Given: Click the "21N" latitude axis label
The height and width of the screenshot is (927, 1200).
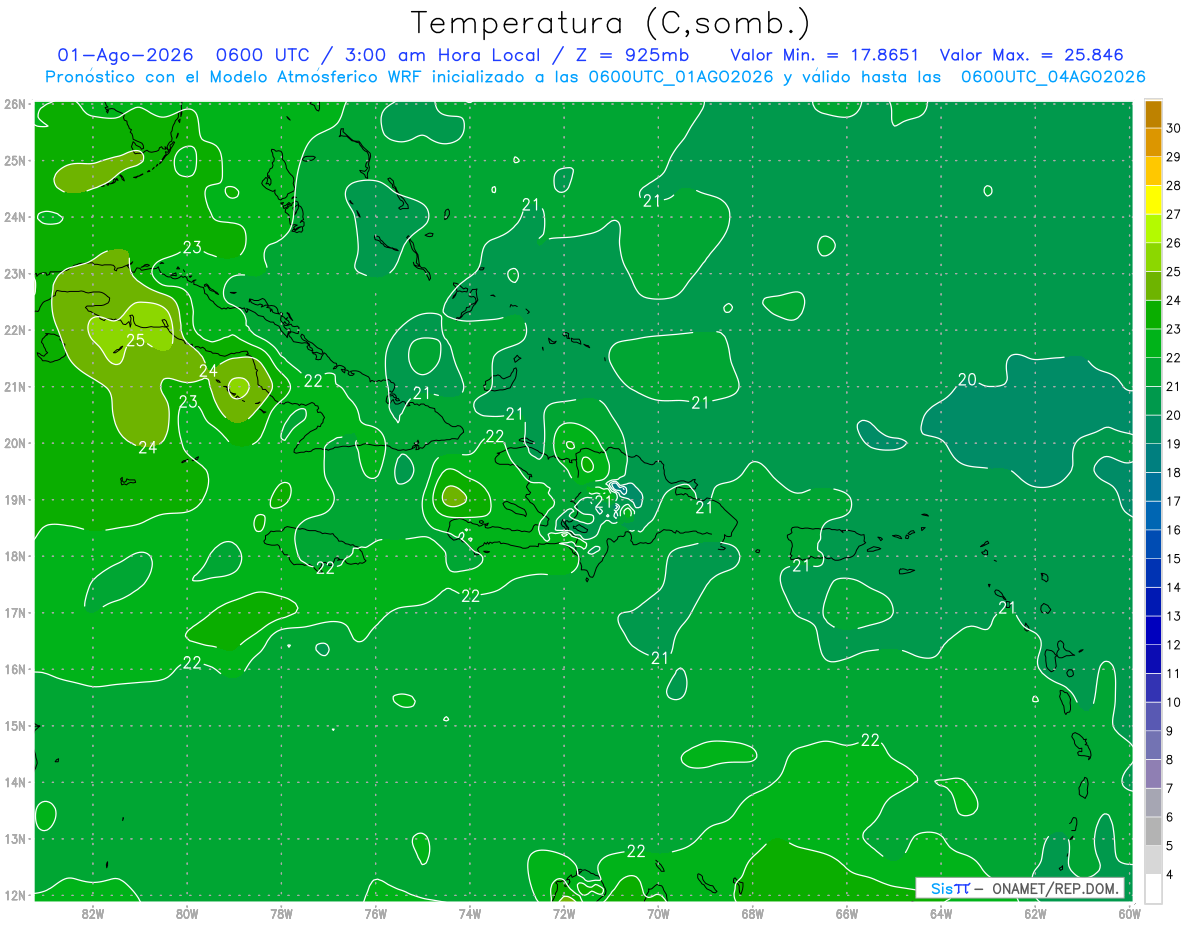Looking at the screenshot, I should pyautogui.click(x=15, y=387).
